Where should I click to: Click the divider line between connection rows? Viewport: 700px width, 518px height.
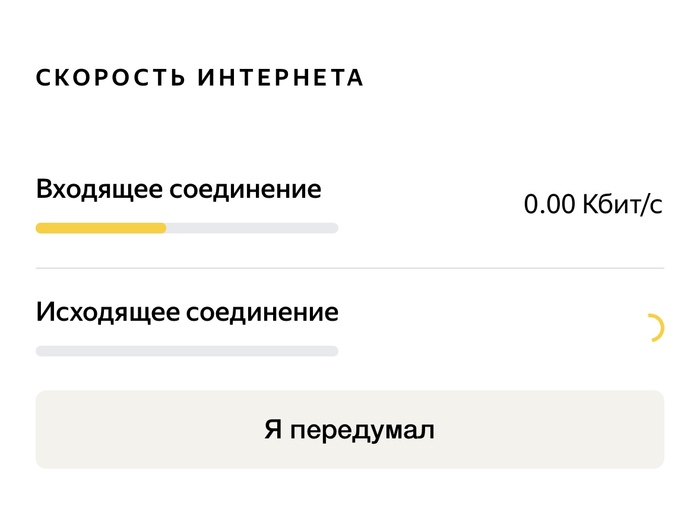pyautogui.click(x=350, y=268)
